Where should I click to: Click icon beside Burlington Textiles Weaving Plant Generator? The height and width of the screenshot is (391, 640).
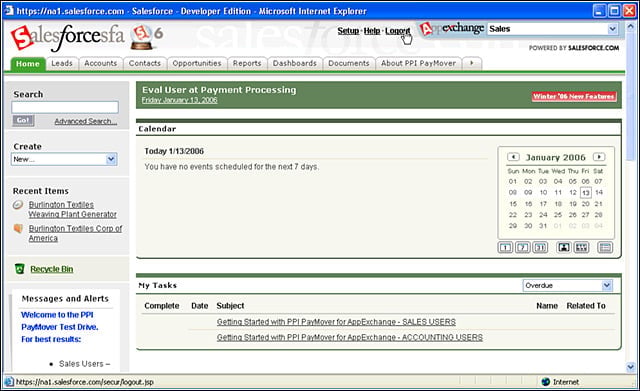point(18,205)
